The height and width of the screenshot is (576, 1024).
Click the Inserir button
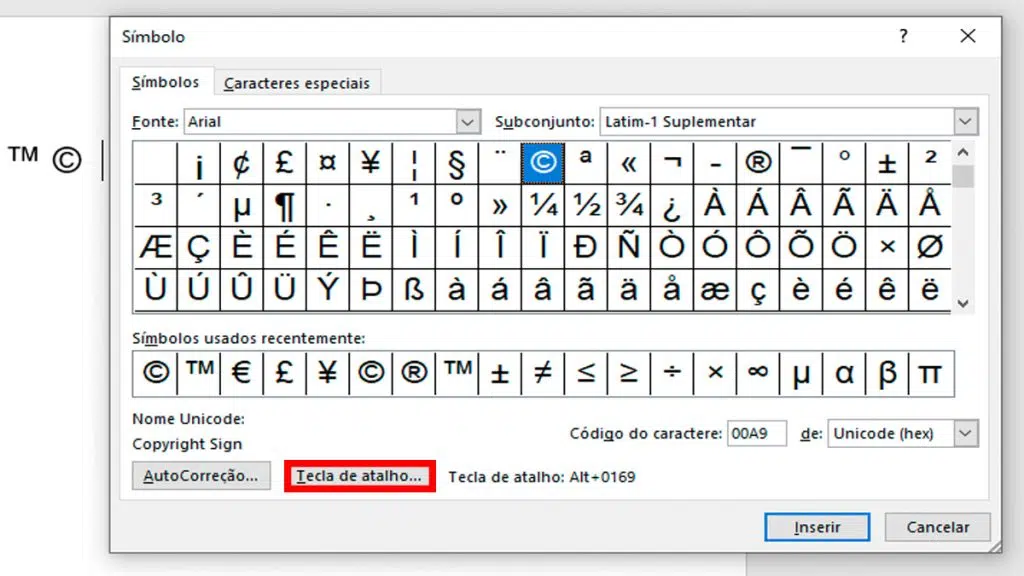[816, 527]
